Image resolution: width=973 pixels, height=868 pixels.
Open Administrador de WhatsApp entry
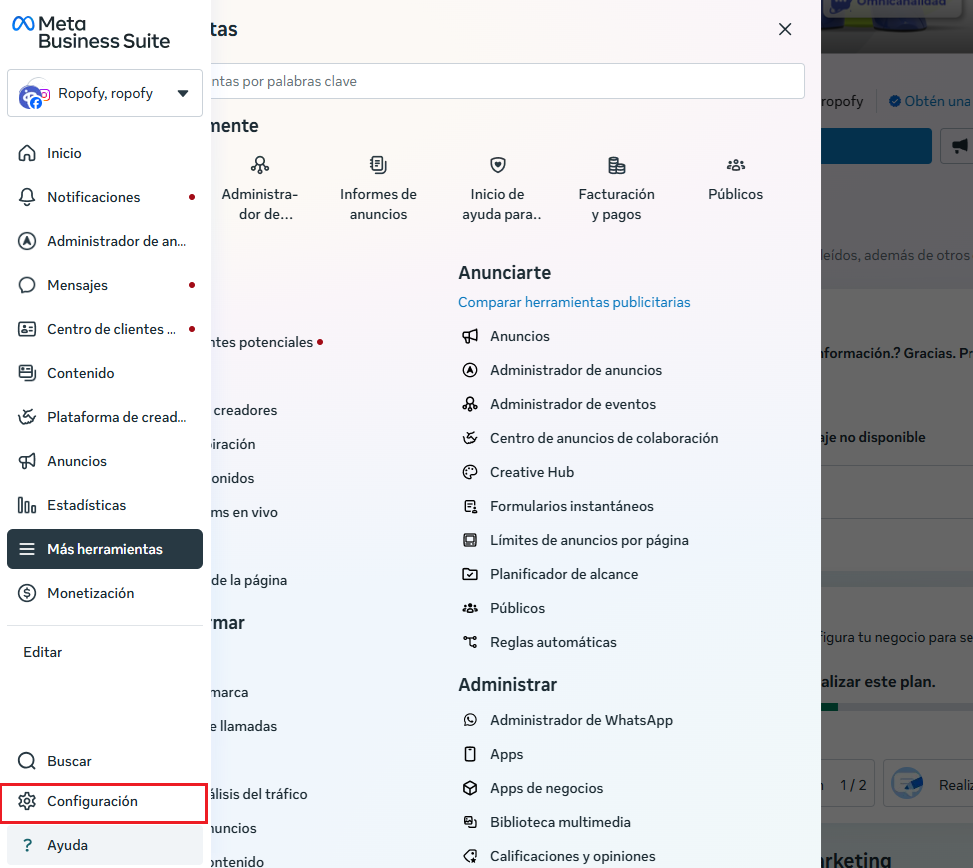click(567, 720)
